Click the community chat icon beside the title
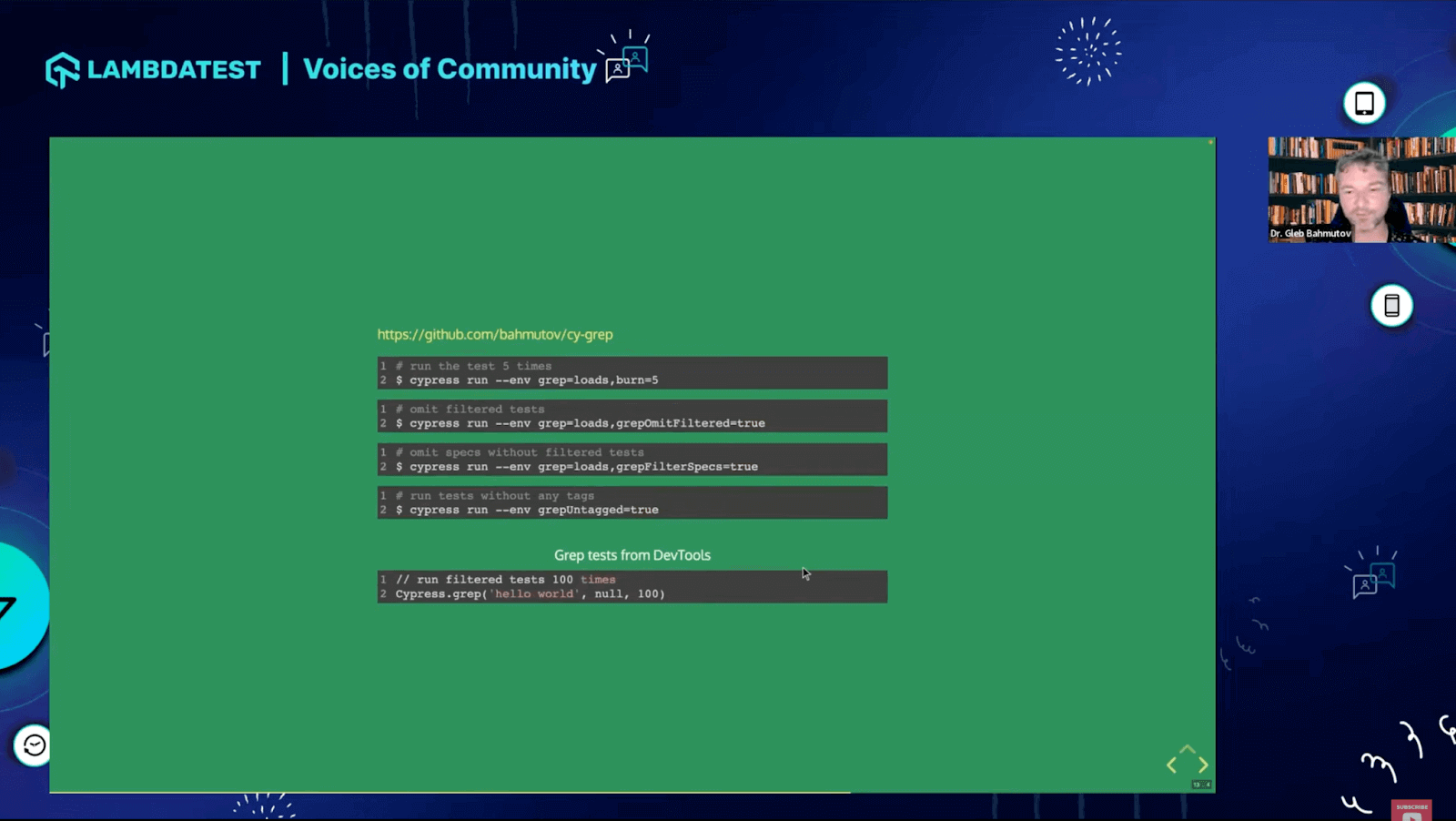The height and width of the screenshot is (821, 1456). coord(627,58)
